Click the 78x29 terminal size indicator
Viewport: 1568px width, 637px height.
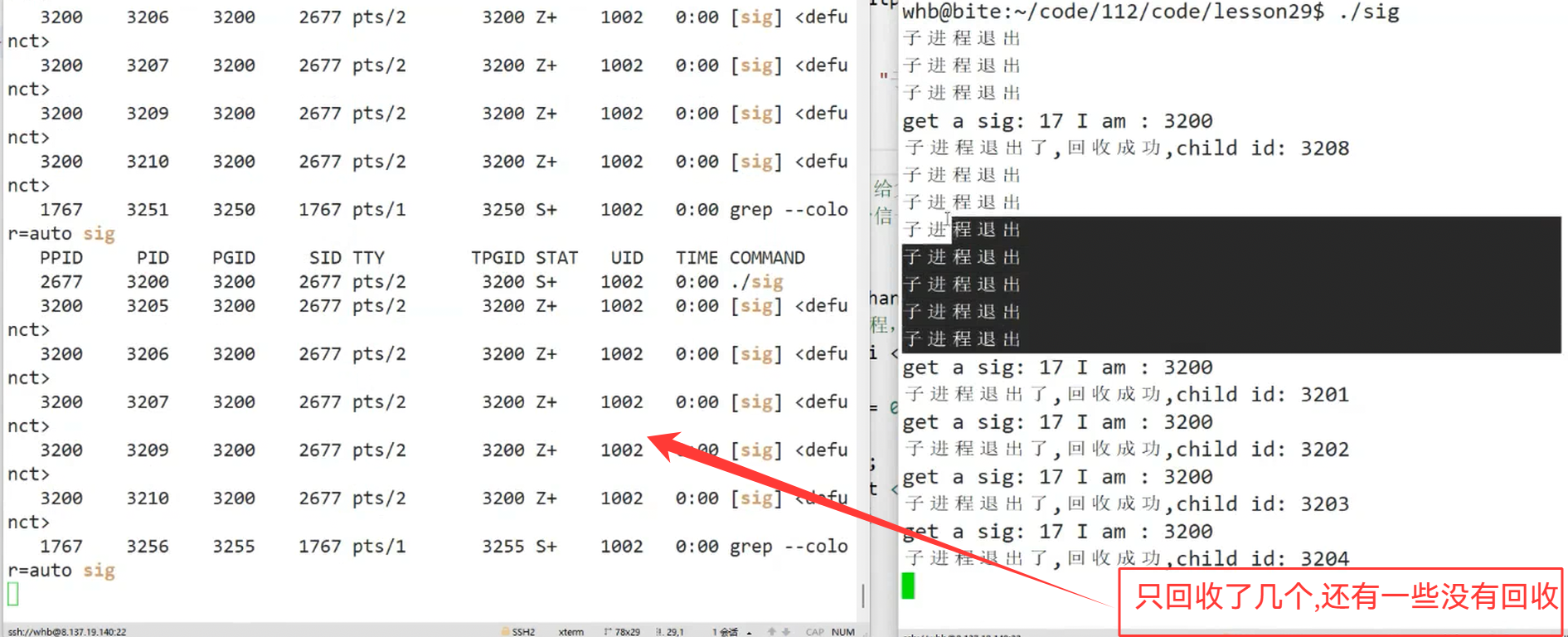tap(622, 632)
